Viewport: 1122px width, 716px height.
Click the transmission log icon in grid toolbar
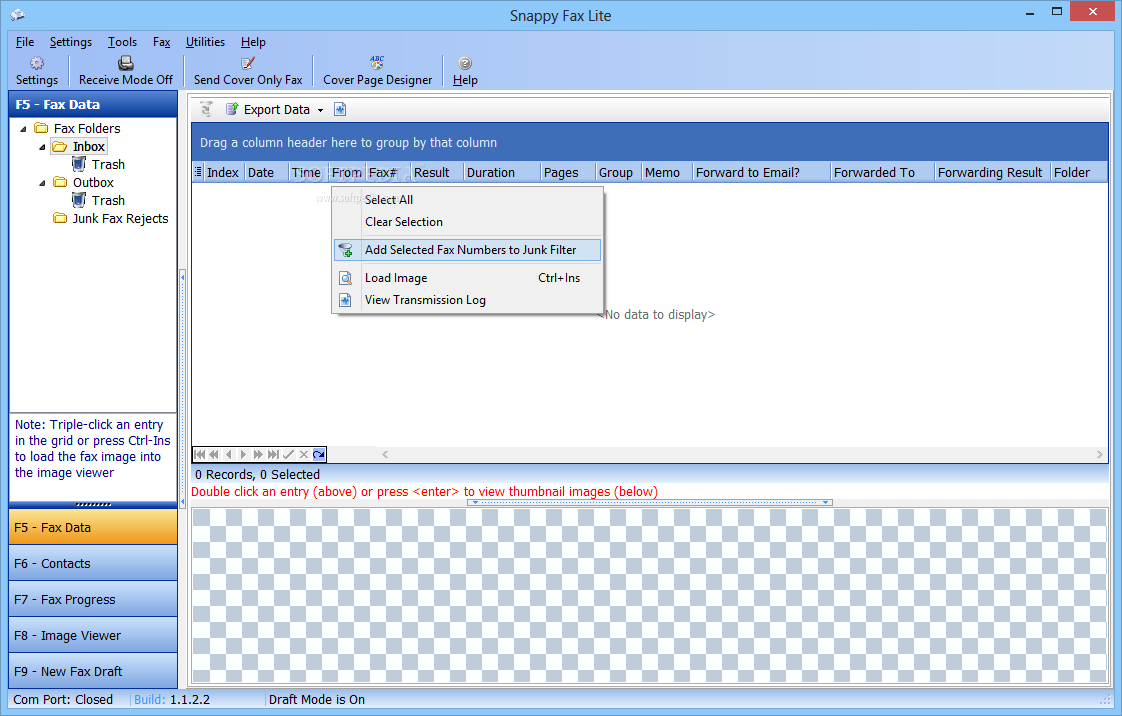pos(341,109)
